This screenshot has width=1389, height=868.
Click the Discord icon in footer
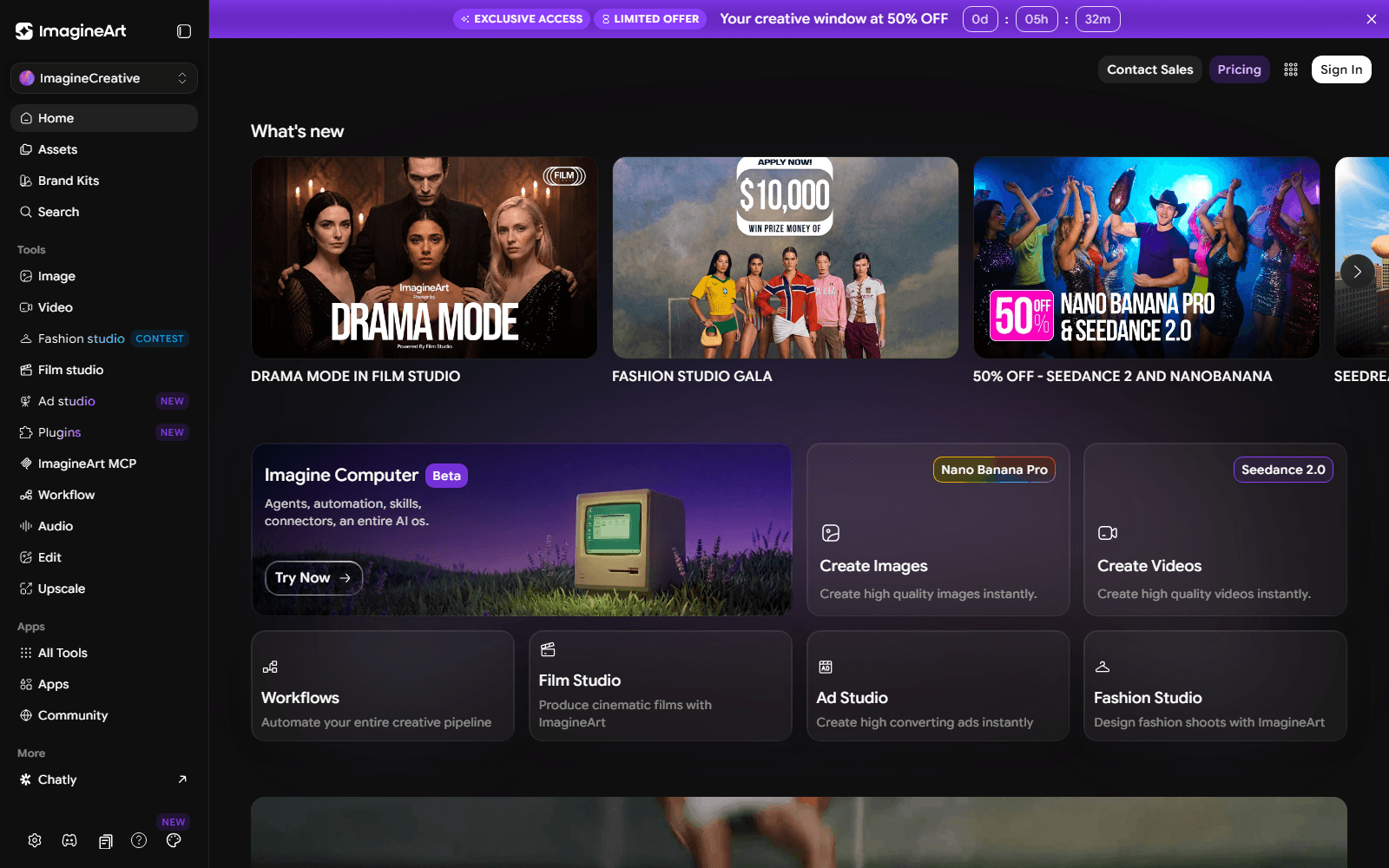(x=69, y=840)
